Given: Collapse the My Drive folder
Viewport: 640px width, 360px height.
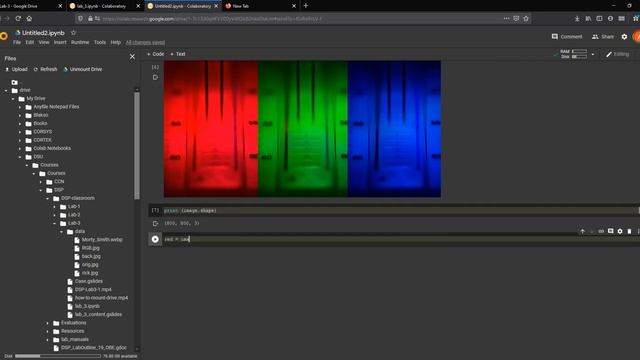Looking at the screenshot, I should [13, 99].
